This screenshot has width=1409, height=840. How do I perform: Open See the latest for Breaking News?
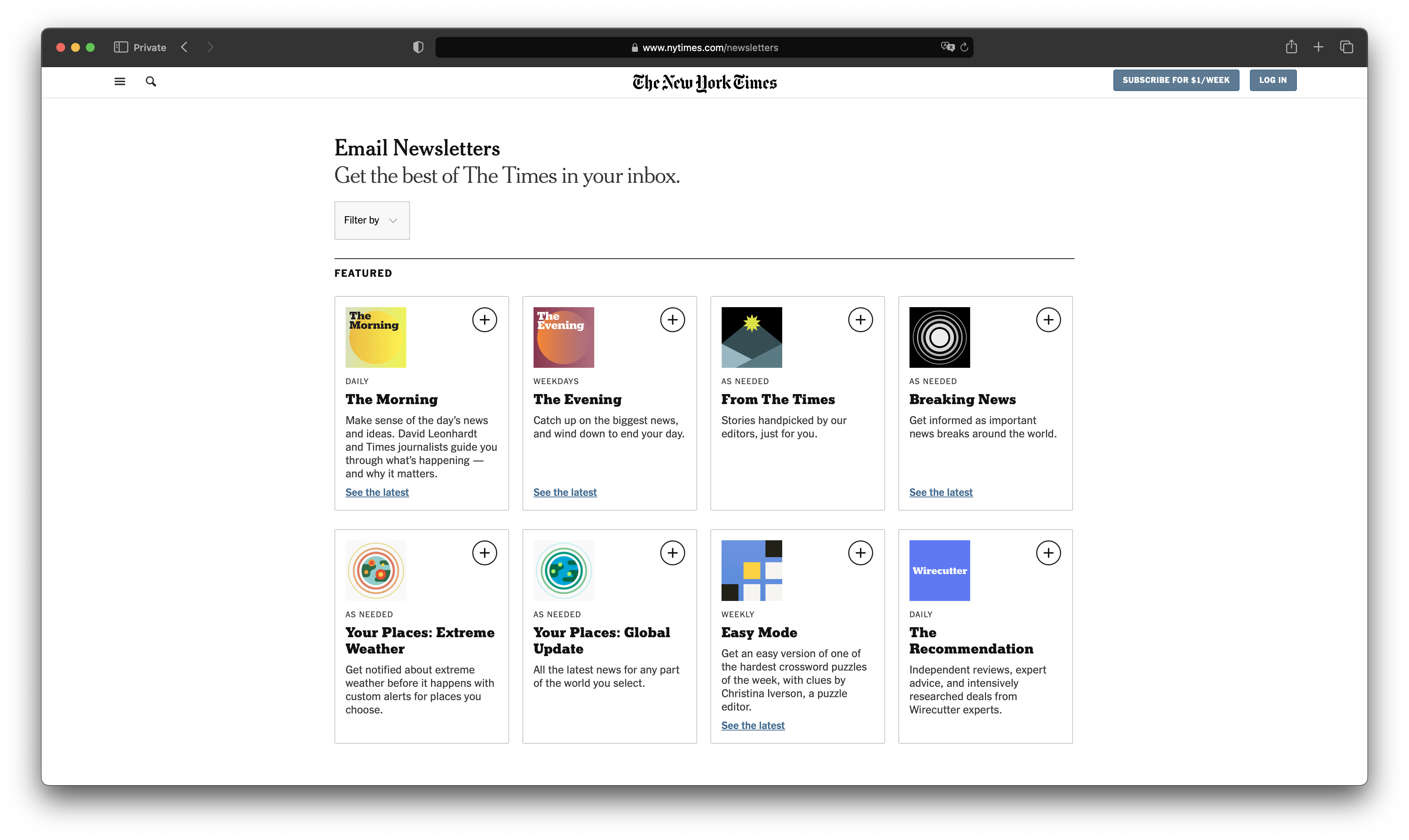pos(941,493)
